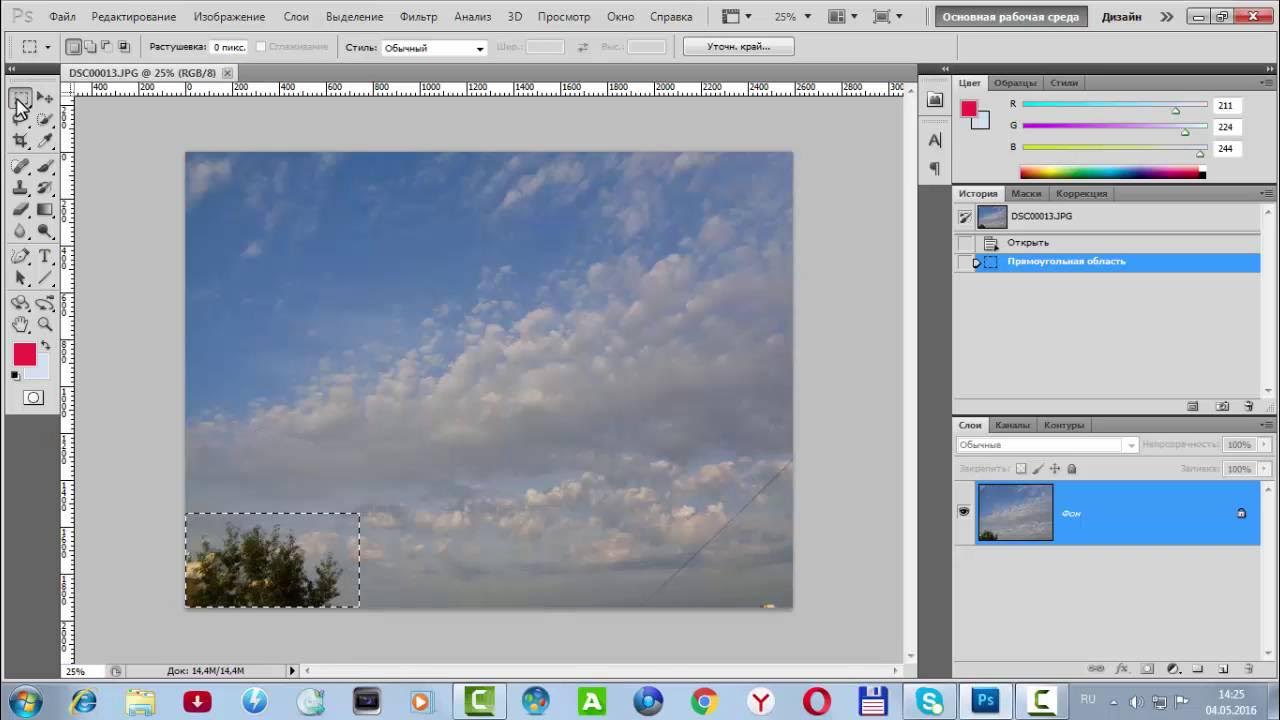Image resolution: width=1280 pixels, height=720 pixels.
Task: Set history brush source at Открыть state
Action: pyautogui.click(x=965, y=243)
